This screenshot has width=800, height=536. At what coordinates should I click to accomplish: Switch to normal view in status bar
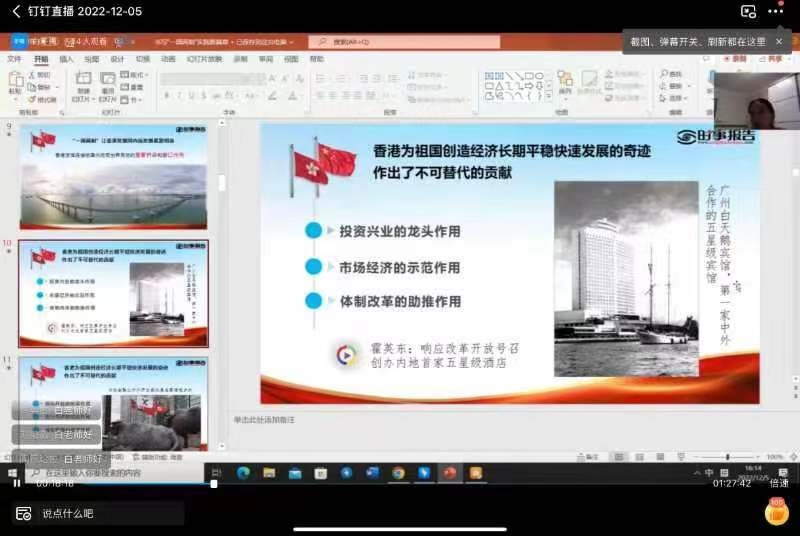click(x=619, y=457)
